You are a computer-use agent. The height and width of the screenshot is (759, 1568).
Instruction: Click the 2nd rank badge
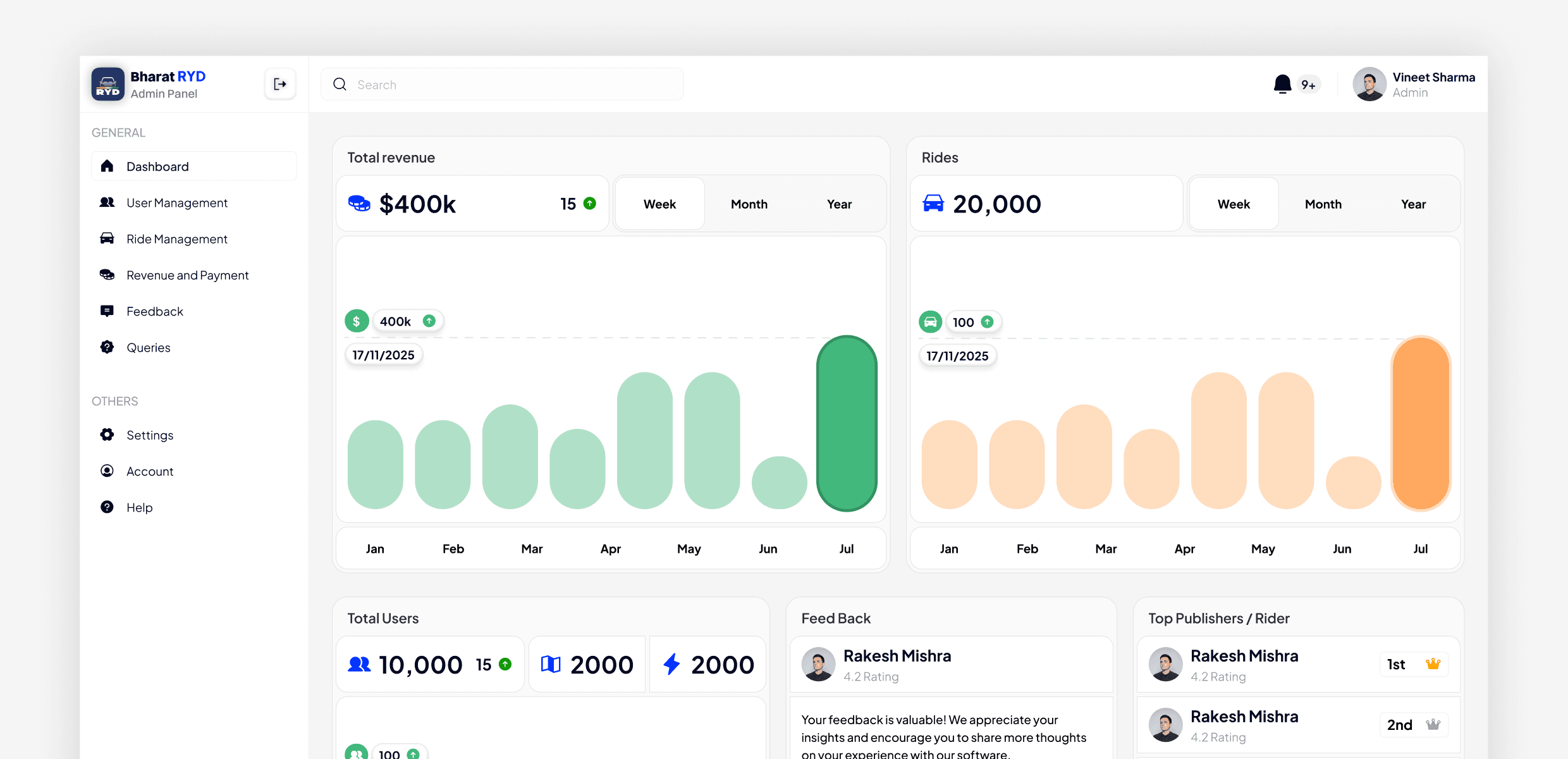coord(1414,725)
